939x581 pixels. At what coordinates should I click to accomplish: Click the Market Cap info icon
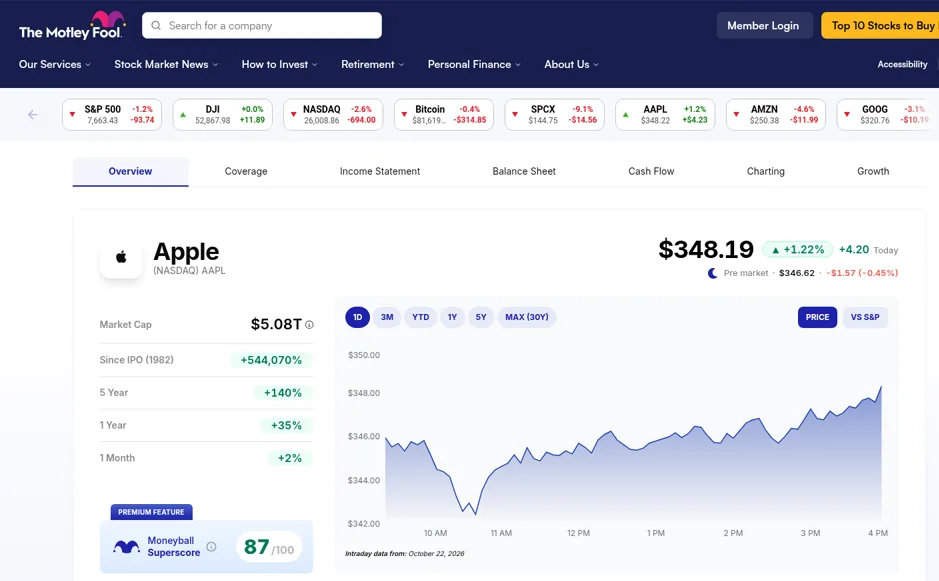point(309,325)
